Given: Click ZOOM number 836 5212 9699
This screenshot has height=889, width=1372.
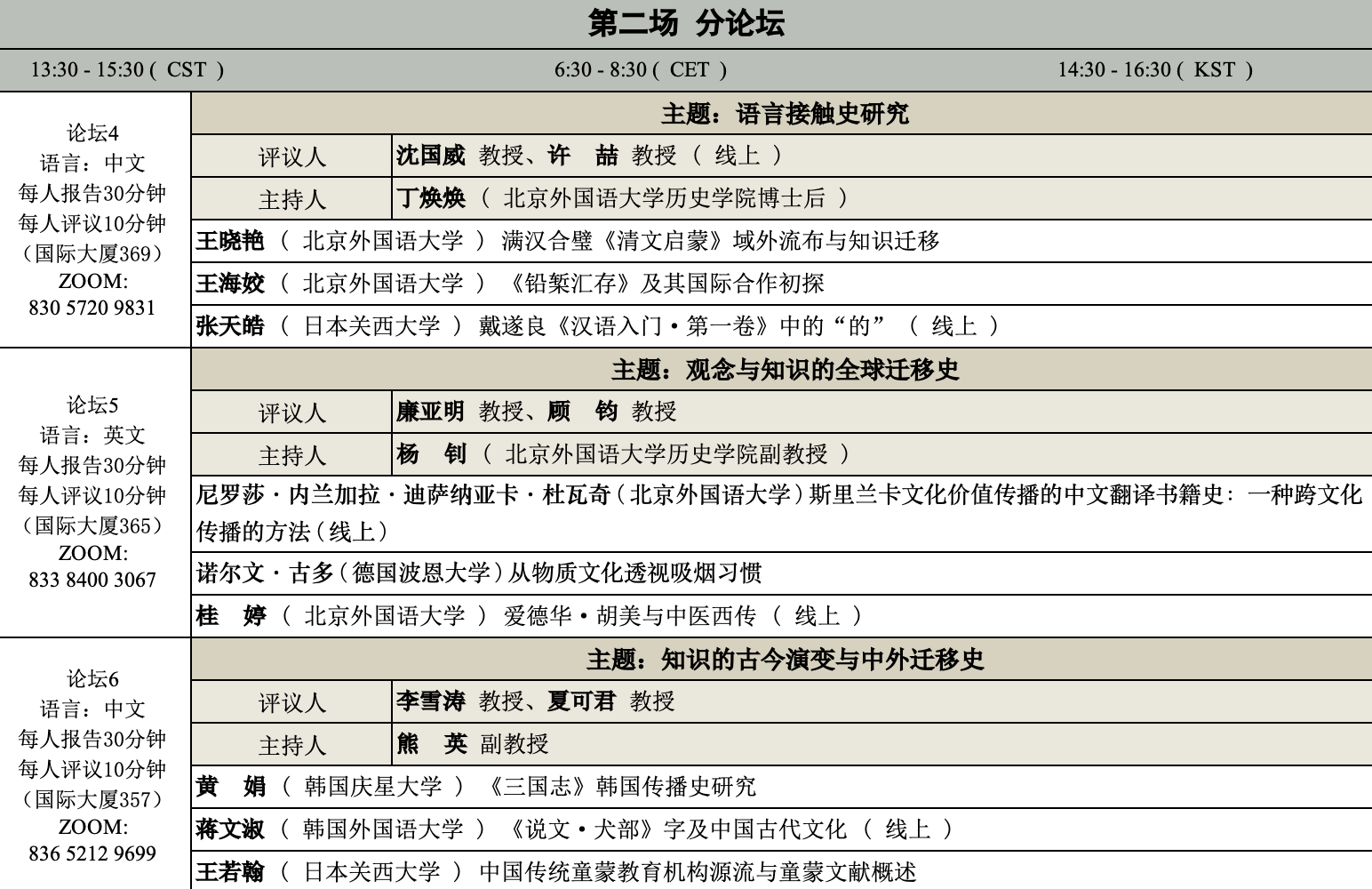Looking at the screenshot, I should (x=92, y=854).
